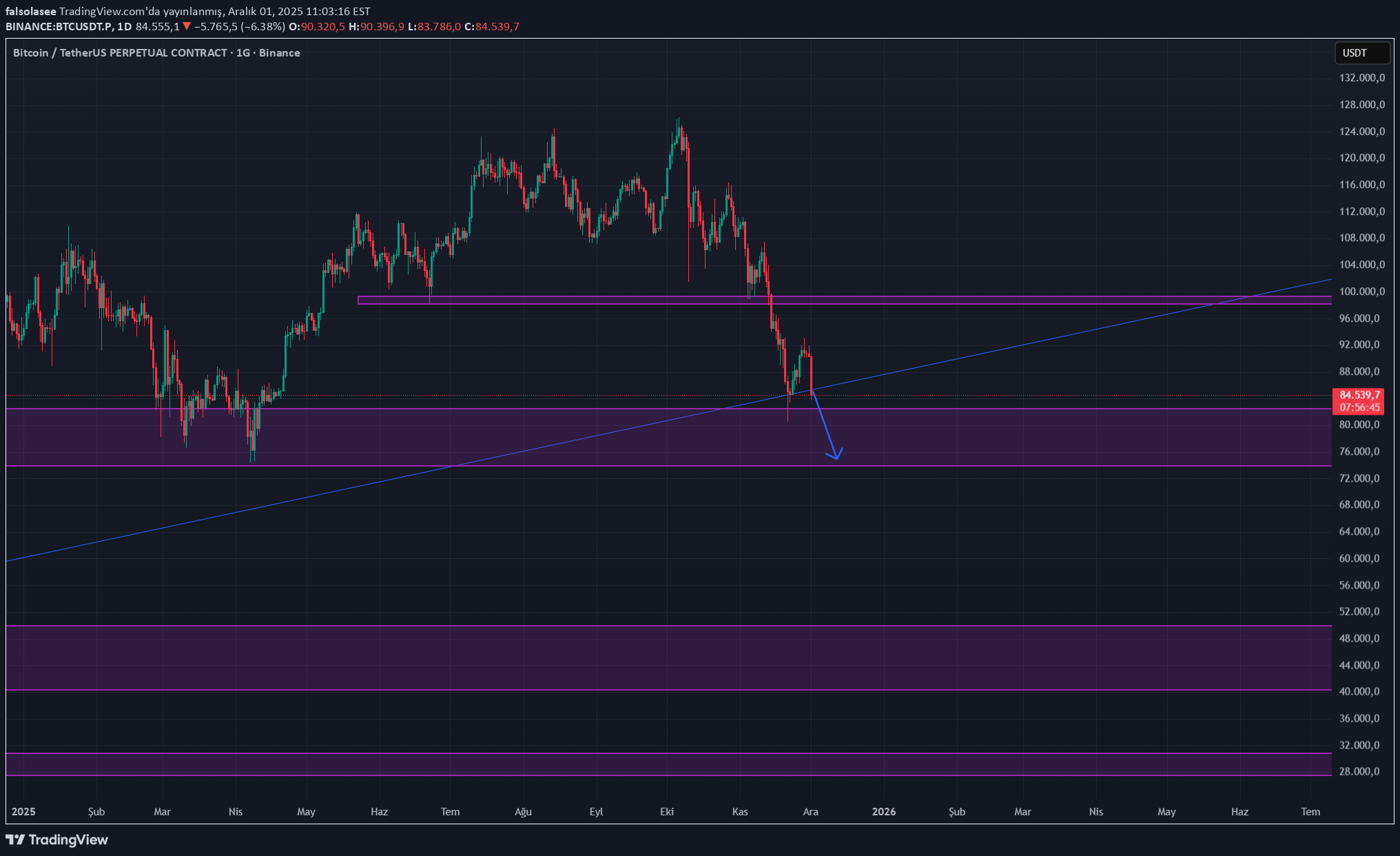Click the 1G interval label in the chart title
This screenshot has height=856, width=1400.
coord(243,53)
